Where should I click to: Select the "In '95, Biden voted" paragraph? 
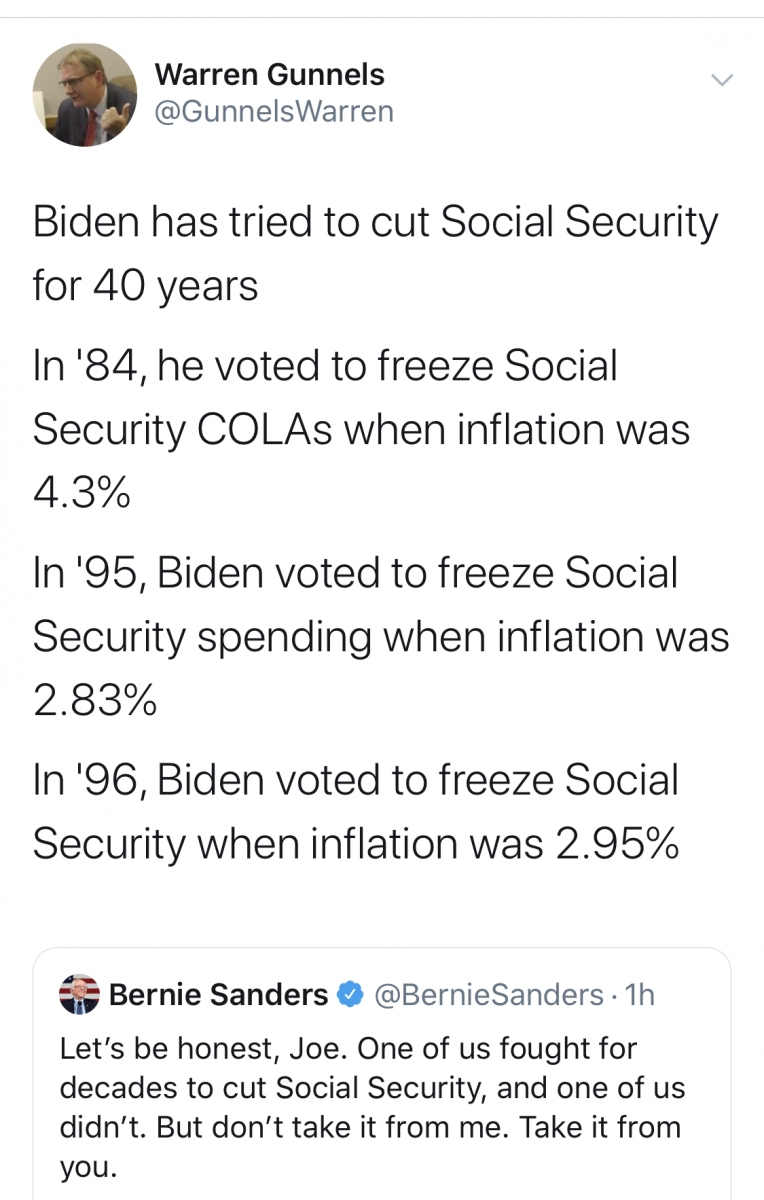point(381,636)
